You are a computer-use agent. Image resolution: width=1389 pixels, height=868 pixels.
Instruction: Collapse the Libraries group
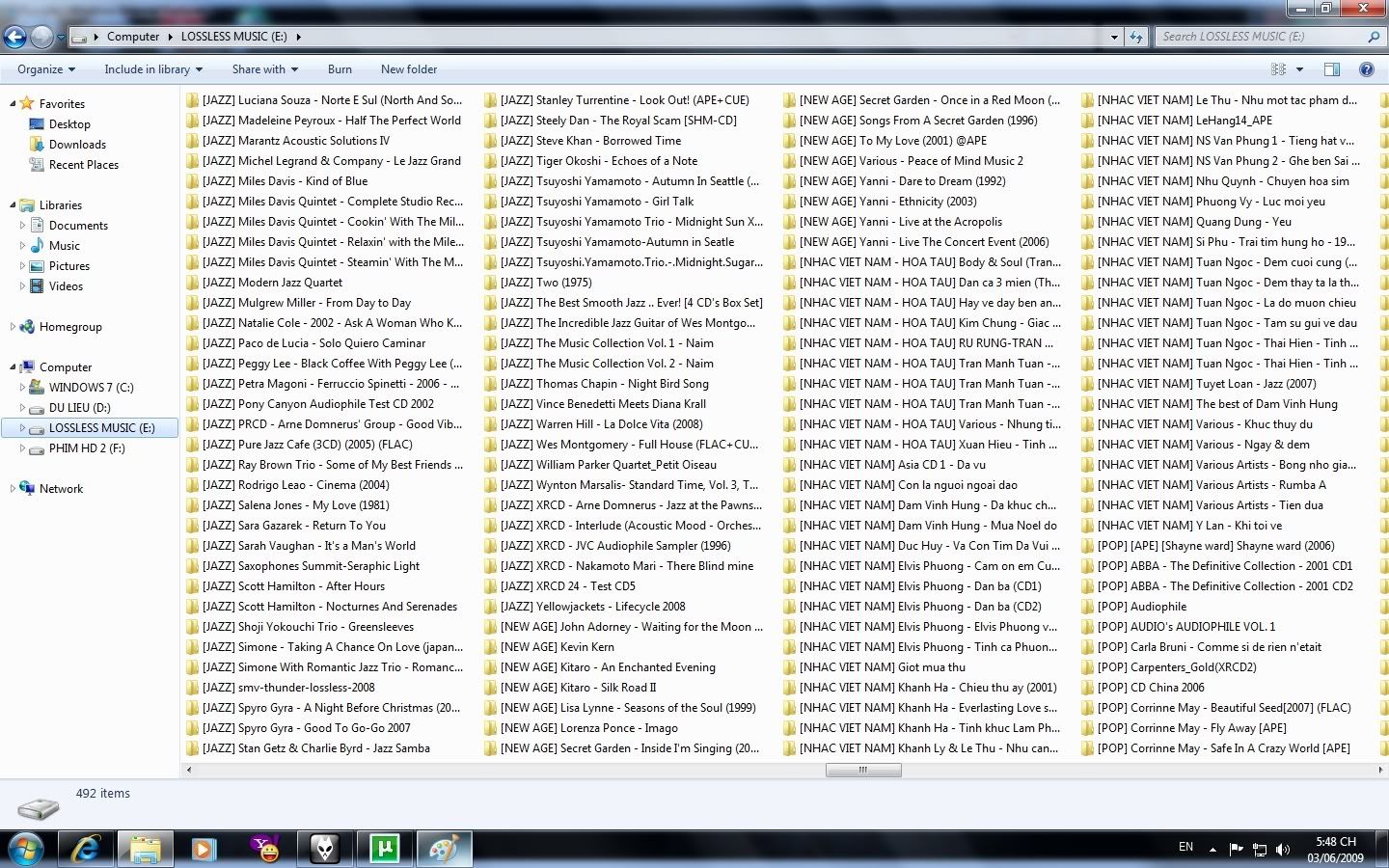pyautogui.click(x=13, y=204)
